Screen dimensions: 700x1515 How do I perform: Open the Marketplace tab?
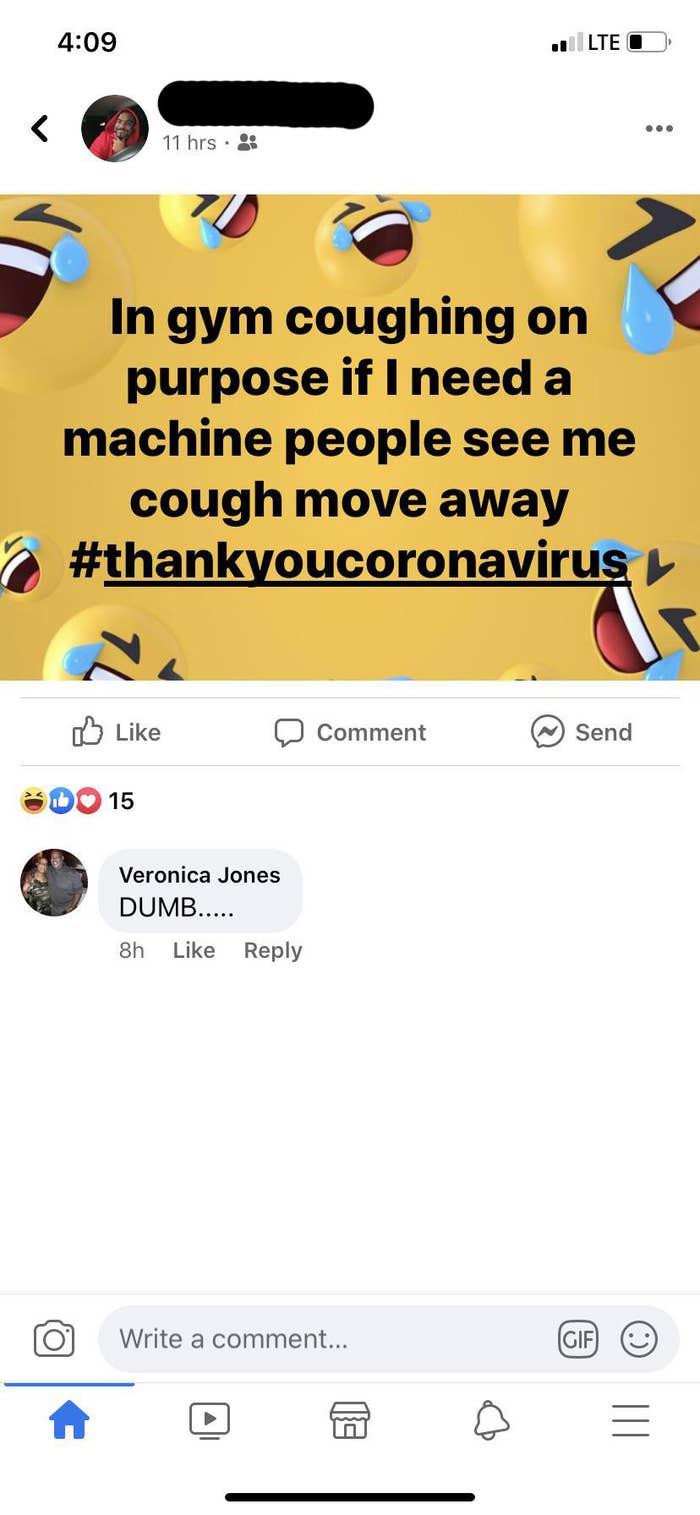click(350, 1419)
